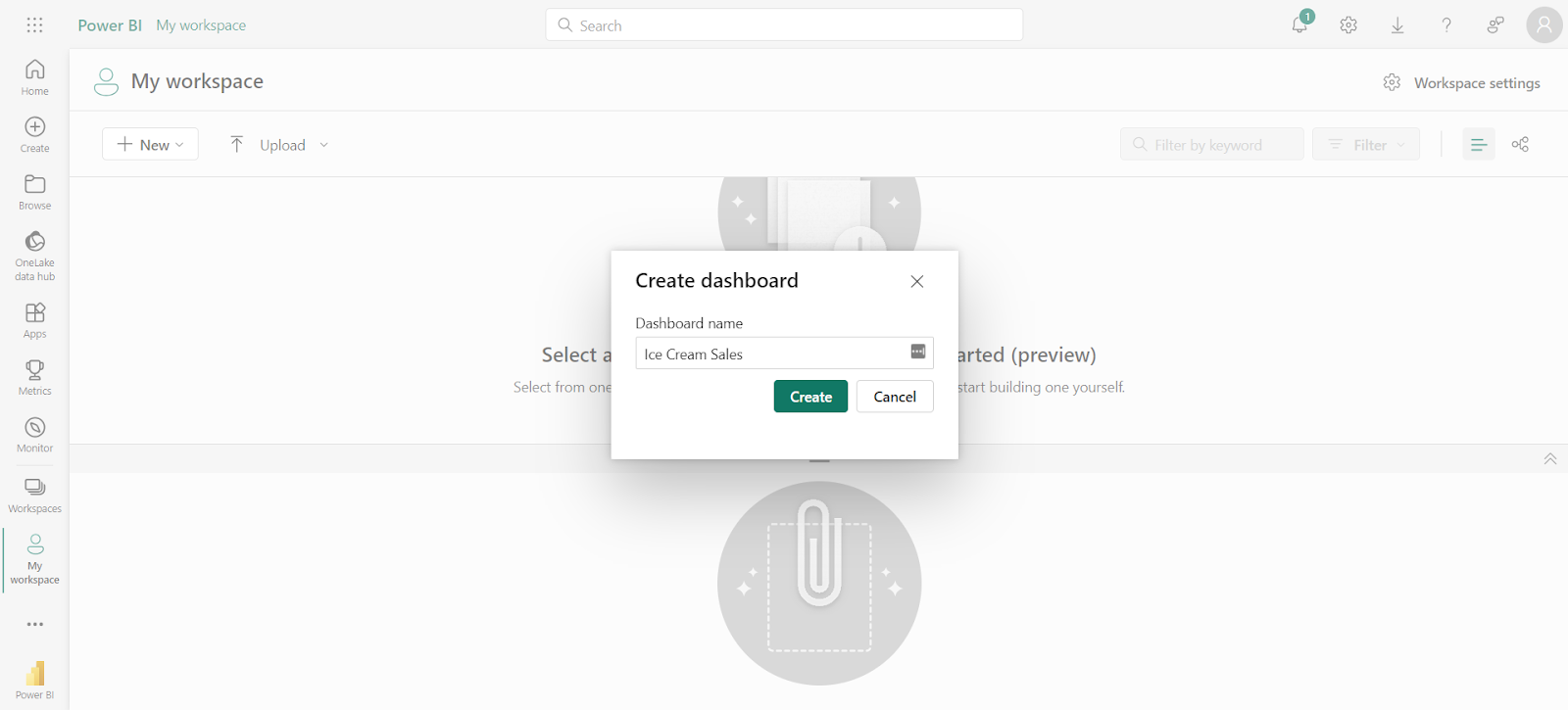This screenshot has height=710, width=1568.
Task: Open the app launcher grid icon
Action: (34, 24)
